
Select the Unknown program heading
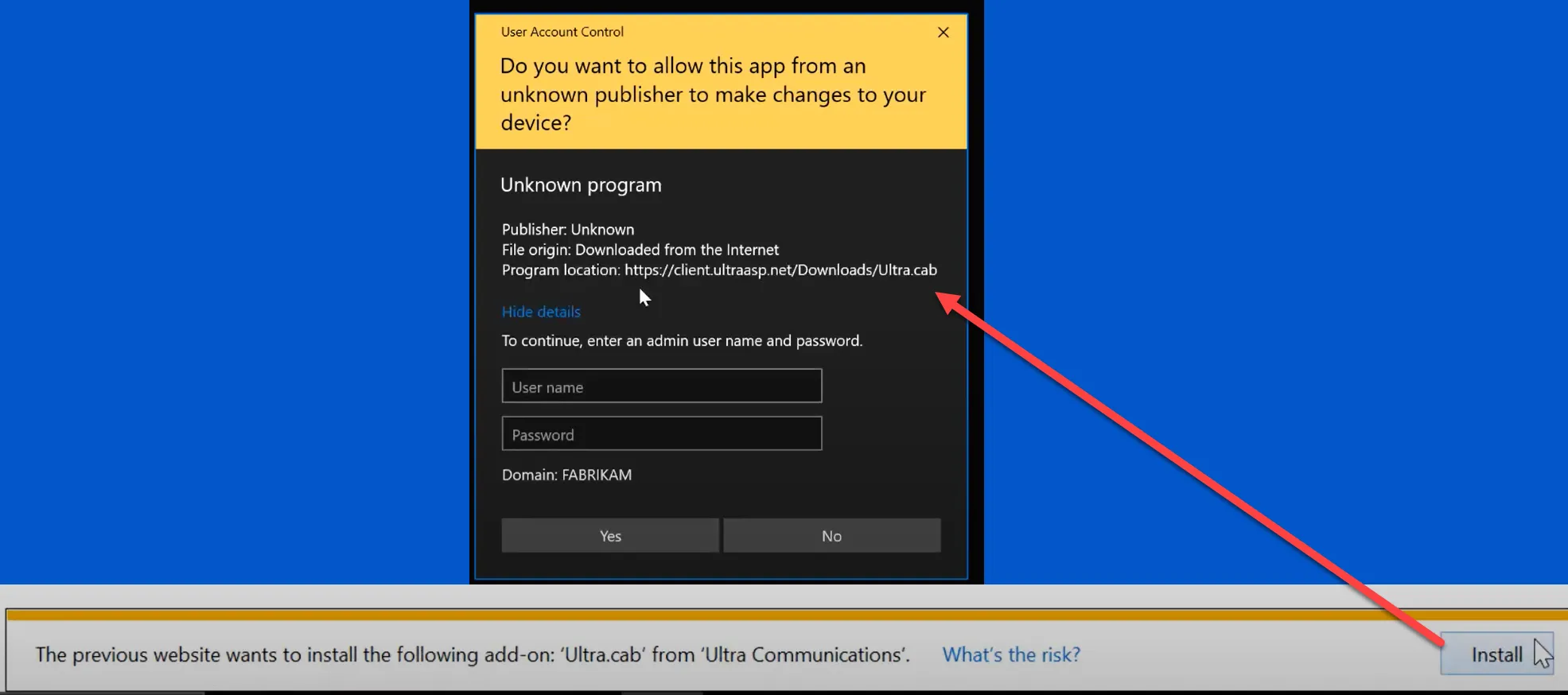(x=581, y=185)
